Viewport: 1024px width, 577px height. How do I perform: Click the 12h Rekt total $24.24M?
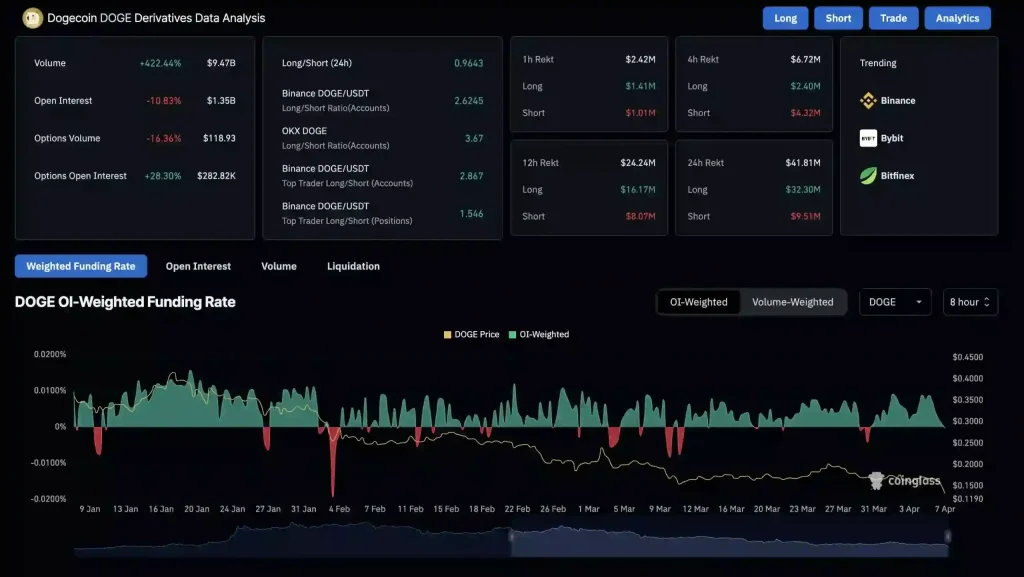[637, 163]
